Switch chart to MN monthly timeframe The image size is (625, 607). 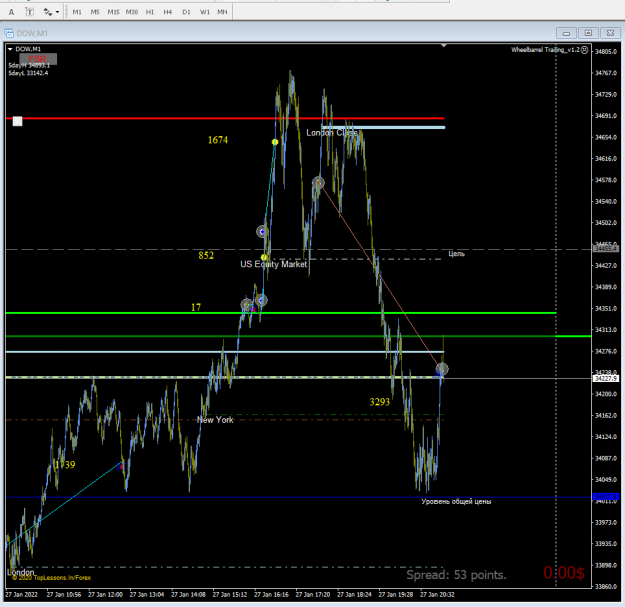pos(222,12)
